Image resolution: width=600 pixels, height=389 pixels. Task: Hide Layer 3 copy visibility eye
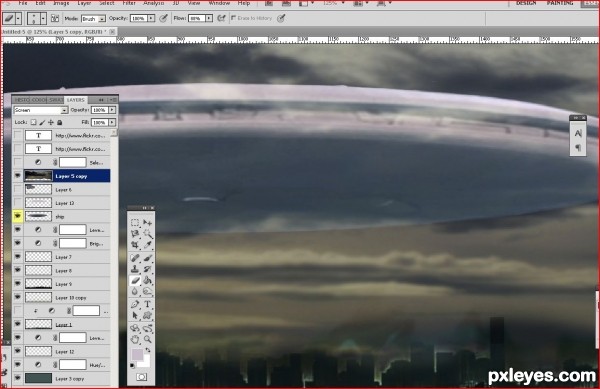[17, 378]
